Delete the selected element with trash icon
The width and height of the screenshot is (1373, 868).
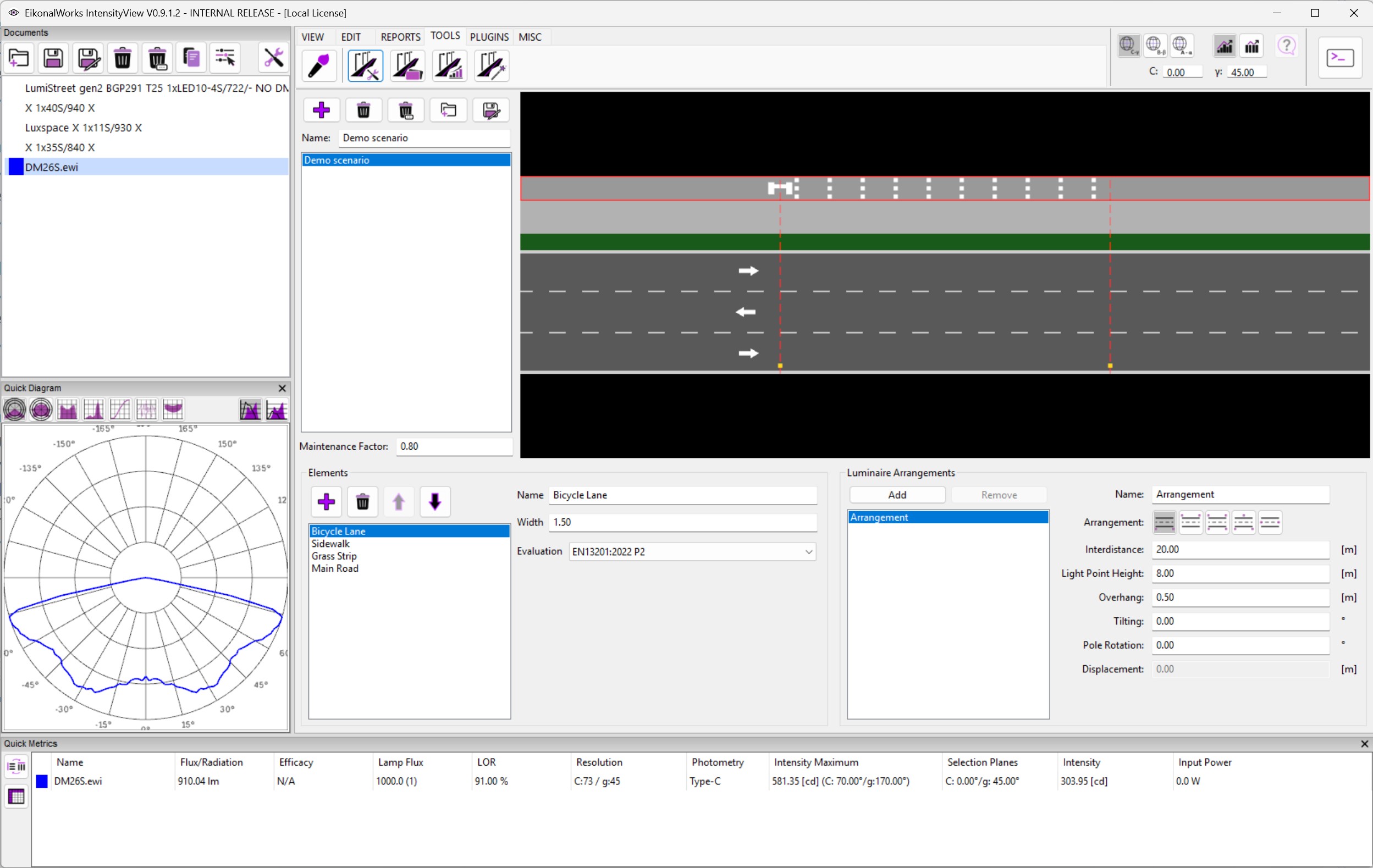pos(363,502)
